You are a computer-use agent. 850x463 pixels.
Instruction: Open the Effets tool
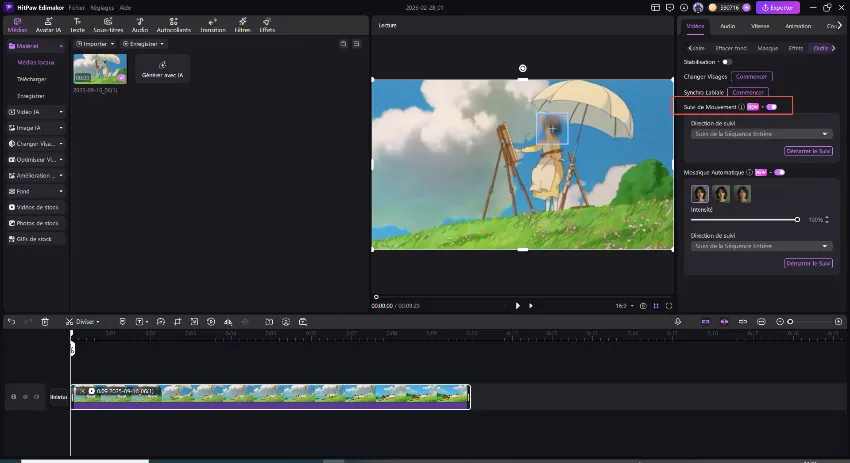tap(267, 25)
